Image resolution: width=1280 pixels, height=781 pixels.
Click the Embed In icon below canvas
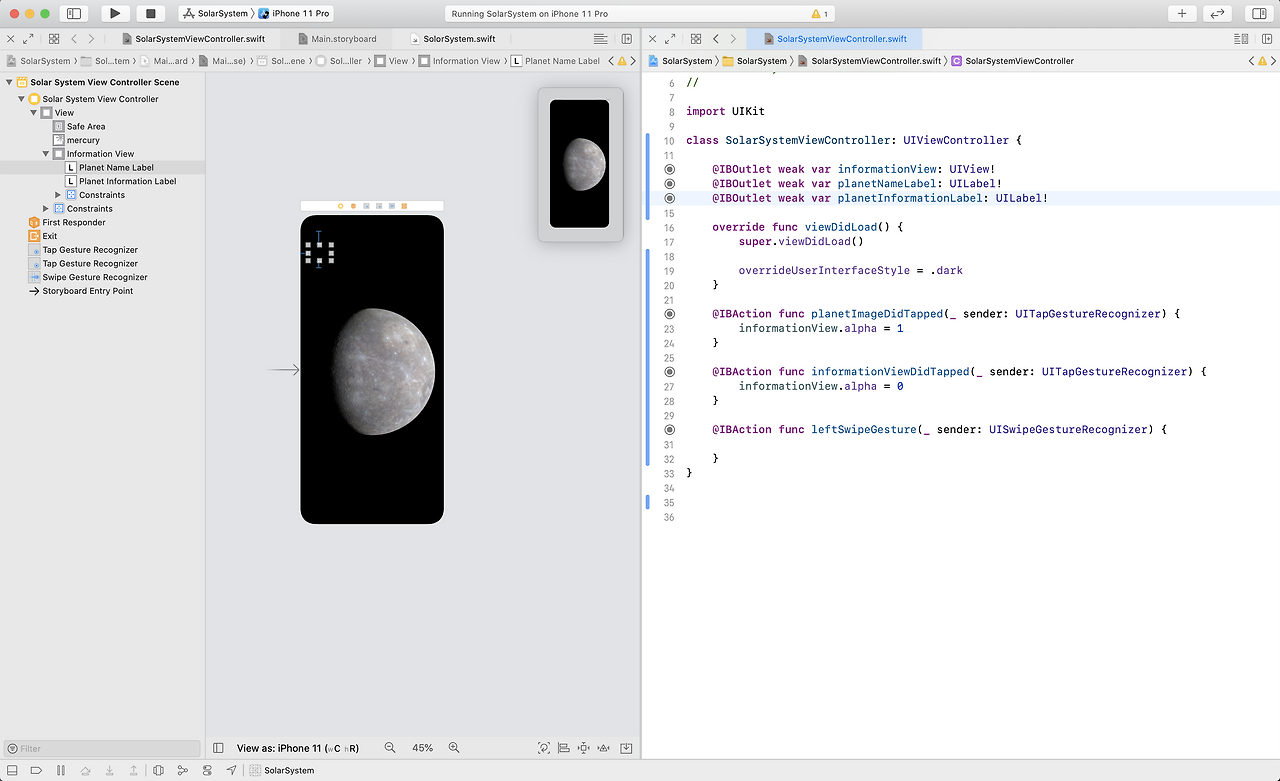coord(626,748)
